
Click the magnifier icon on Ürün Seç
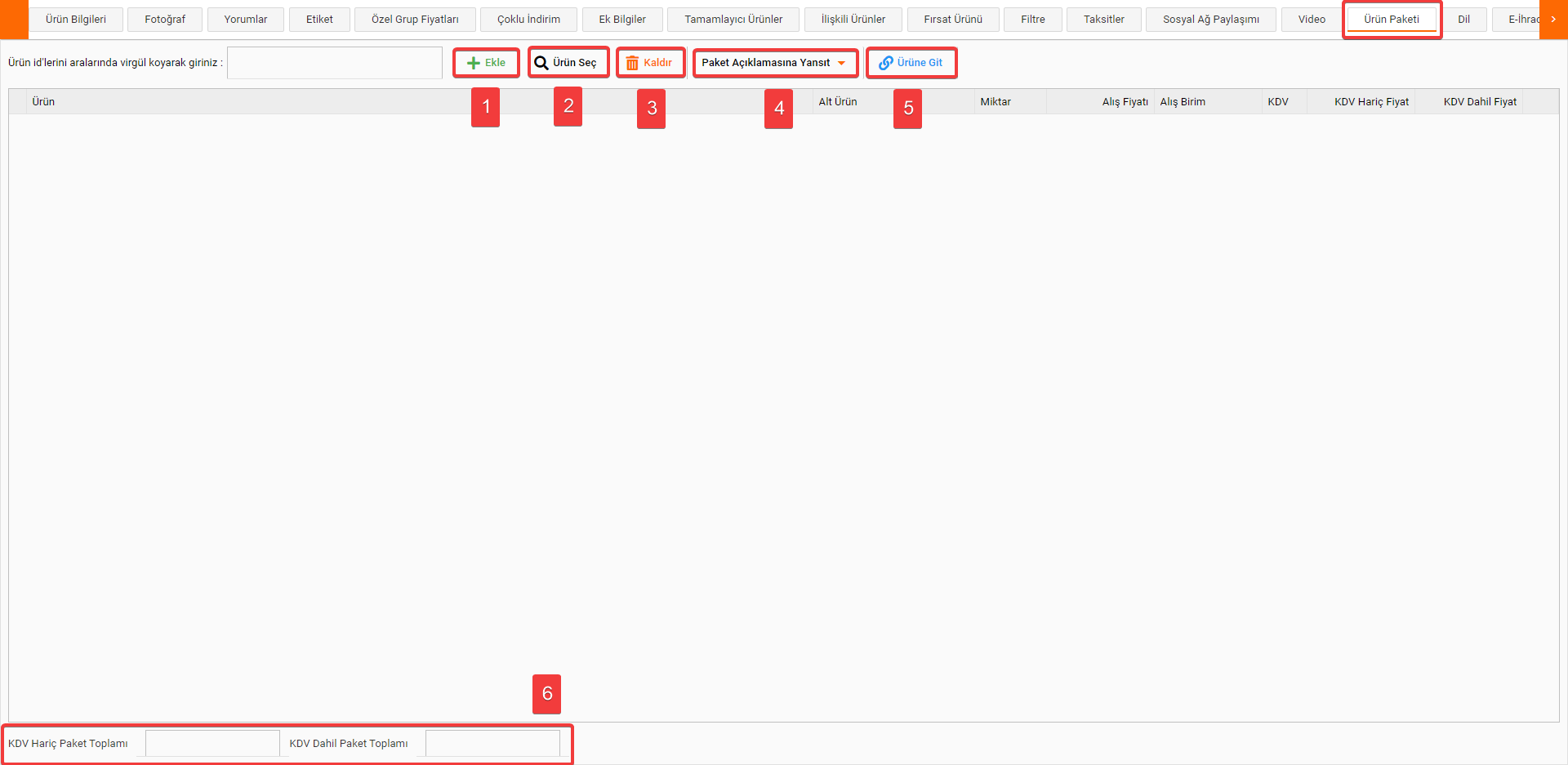[541, 63]
